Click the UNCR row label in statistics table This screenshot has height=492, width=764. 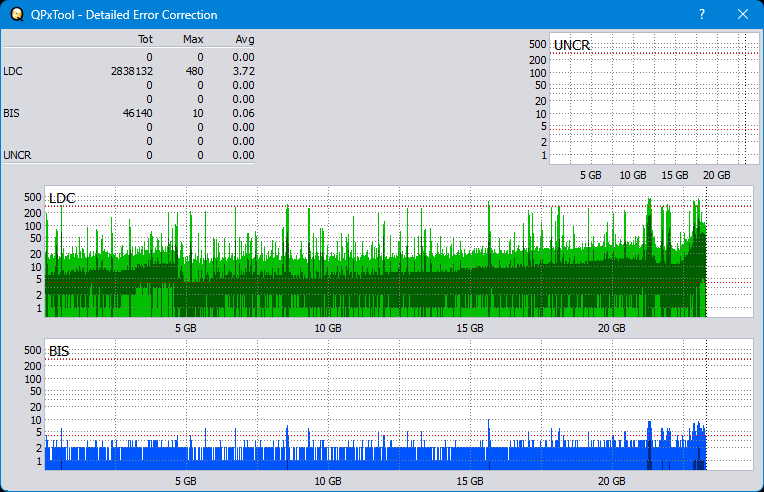point(17,155)
